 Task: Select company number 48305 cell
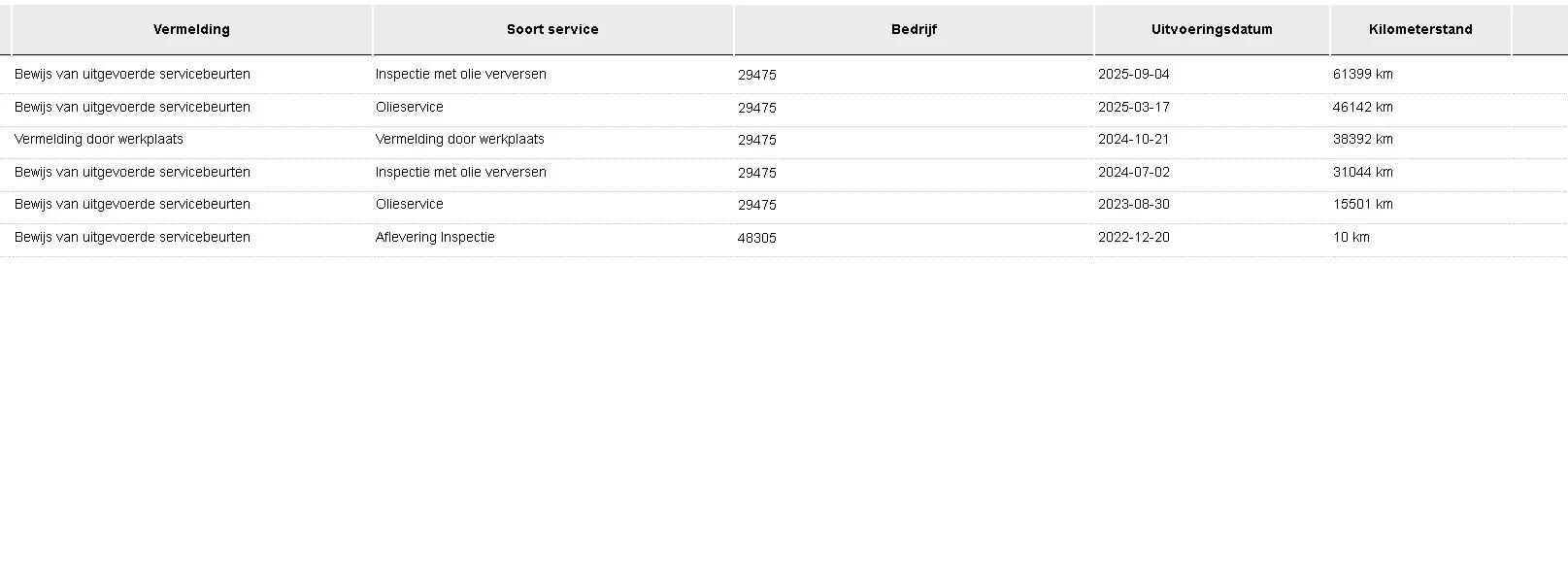757,238
